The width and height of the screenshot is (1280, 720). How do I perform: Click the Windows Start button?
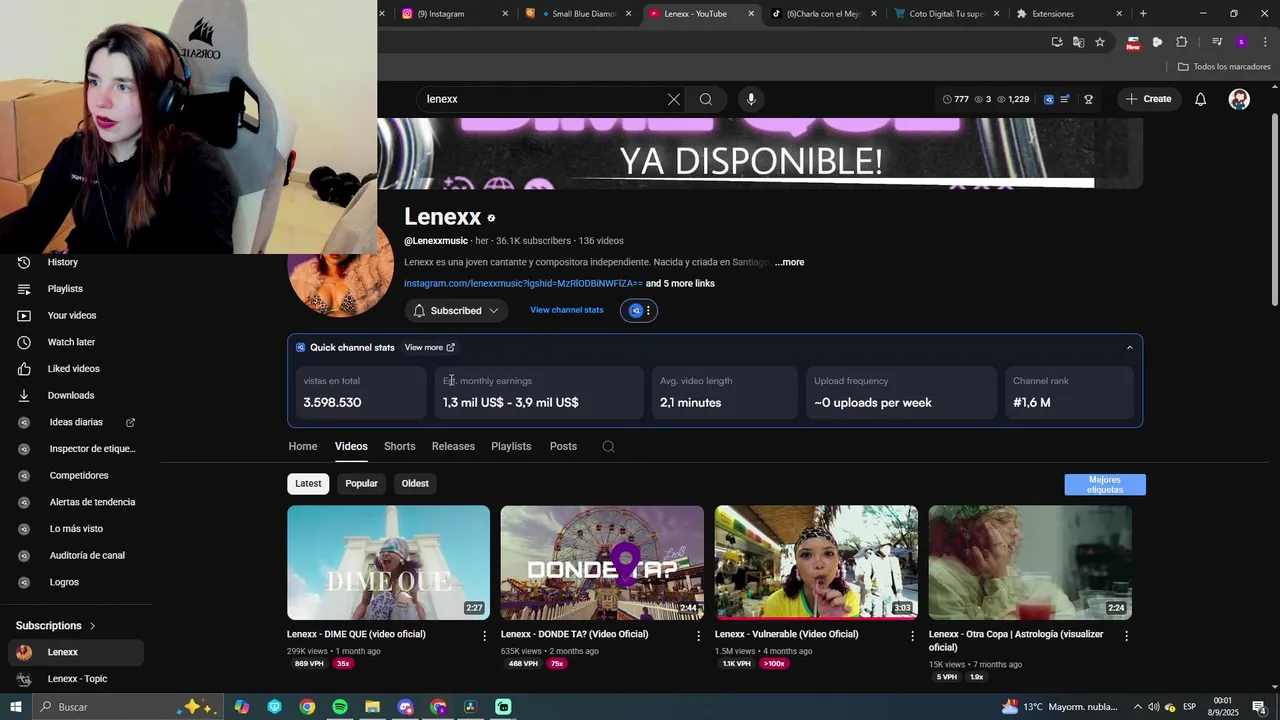(16, 707)
